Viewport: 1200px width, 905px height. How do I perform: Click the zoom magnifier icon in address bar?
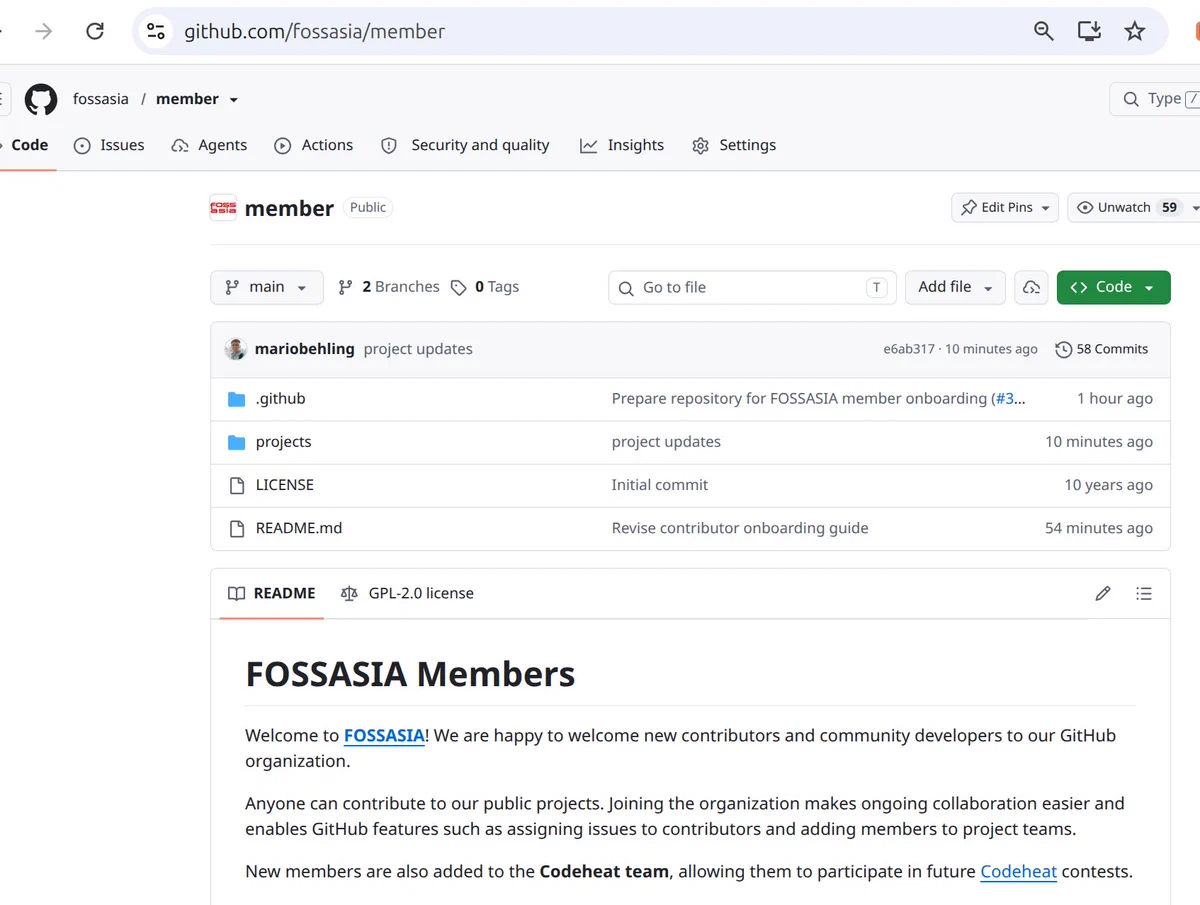click(1044, 31)
